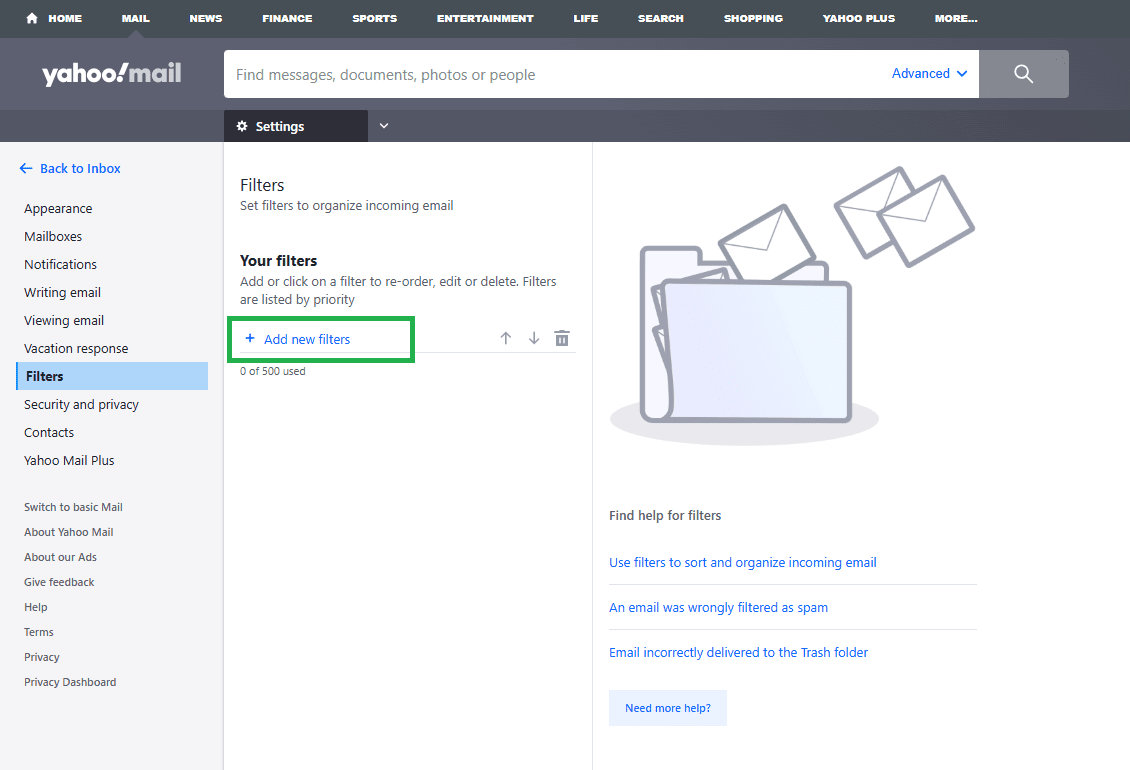This screenshot has width=1130, height=770.
Task: Click Add new filters
Action: point(307,339)
